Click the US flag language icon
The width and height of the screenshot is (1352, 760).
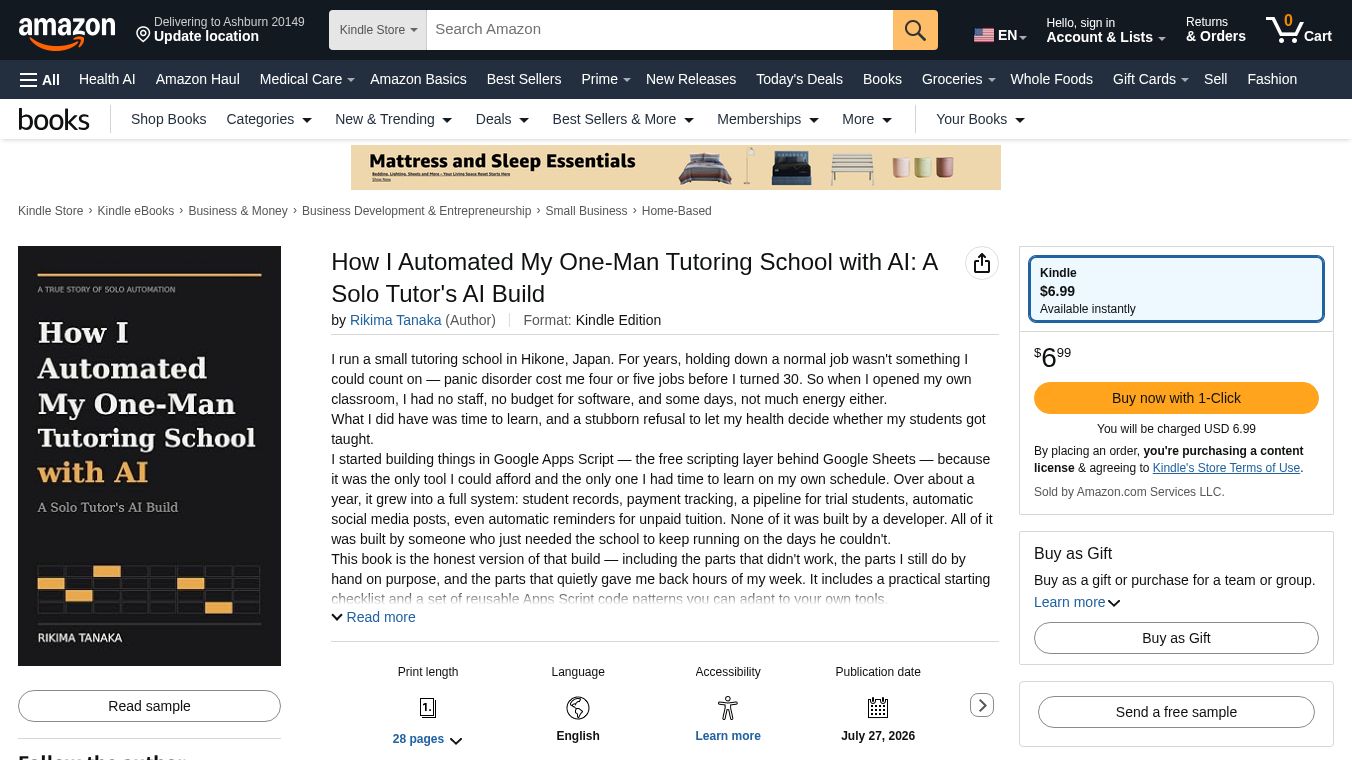click(x=984, y=35)
